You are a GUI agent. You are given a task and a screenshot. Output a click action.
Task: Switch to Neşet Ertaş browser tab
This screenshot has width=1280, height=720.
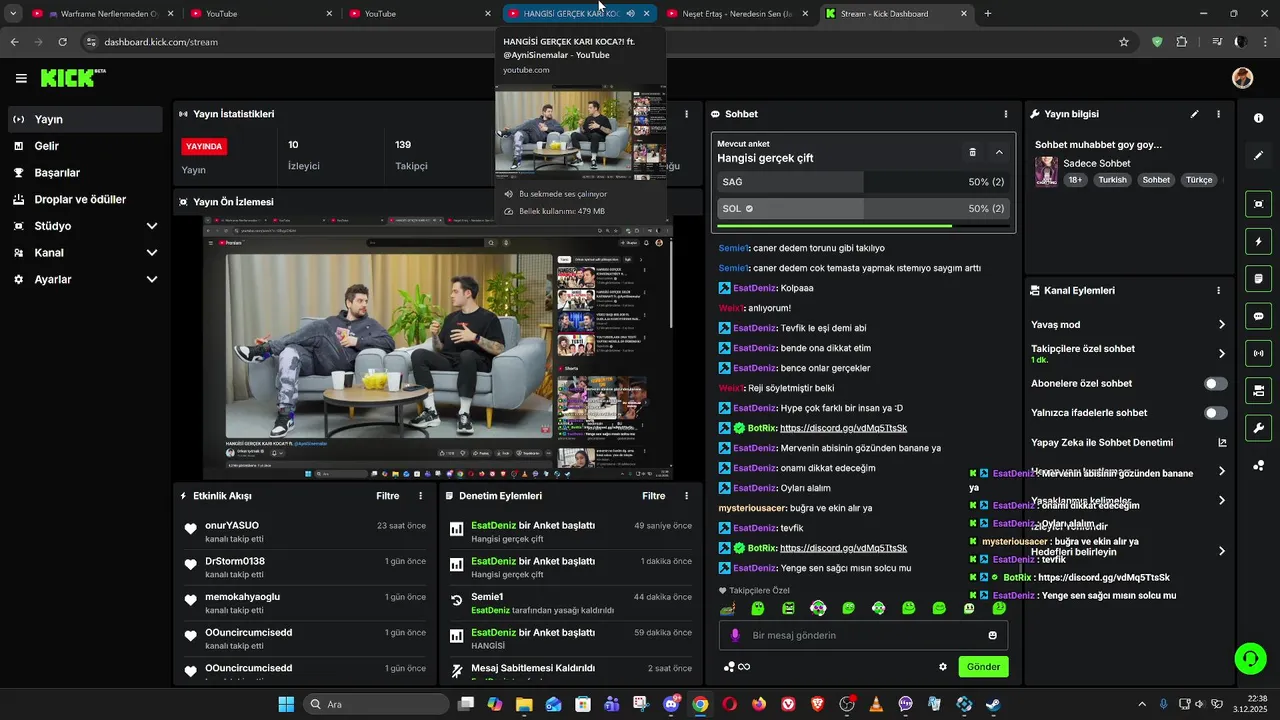pyautogui.click(x=735, y=13)
